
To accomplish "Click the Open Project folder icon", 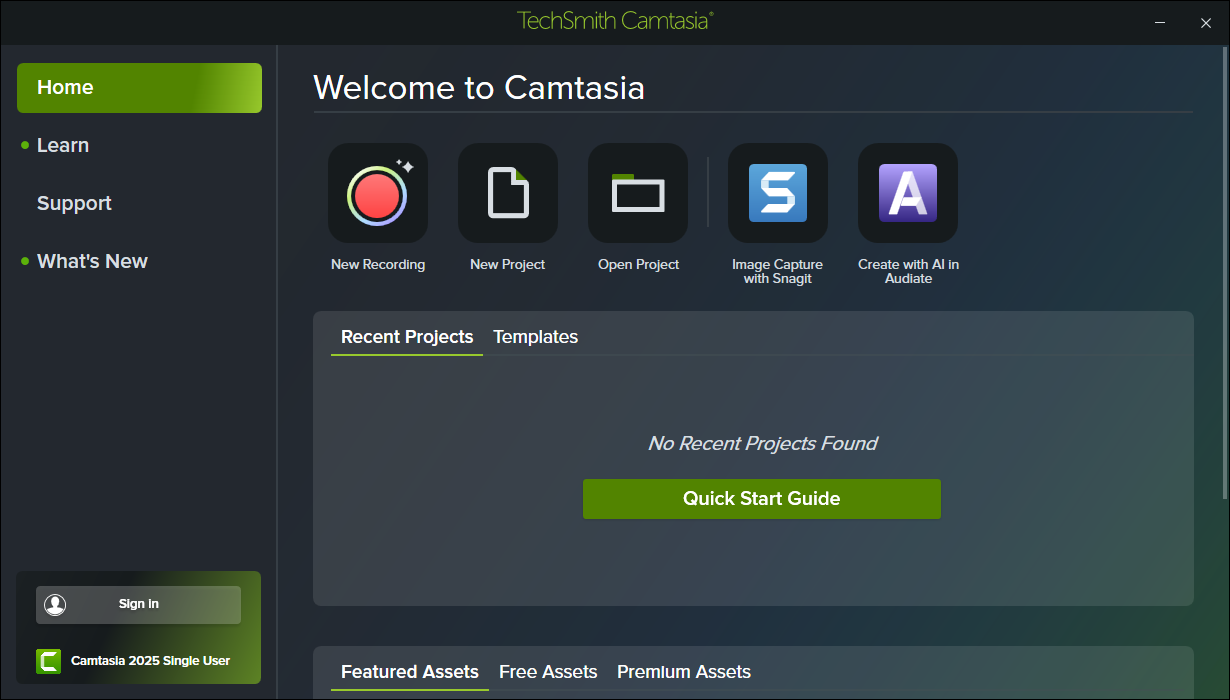I will coord(638,193).
